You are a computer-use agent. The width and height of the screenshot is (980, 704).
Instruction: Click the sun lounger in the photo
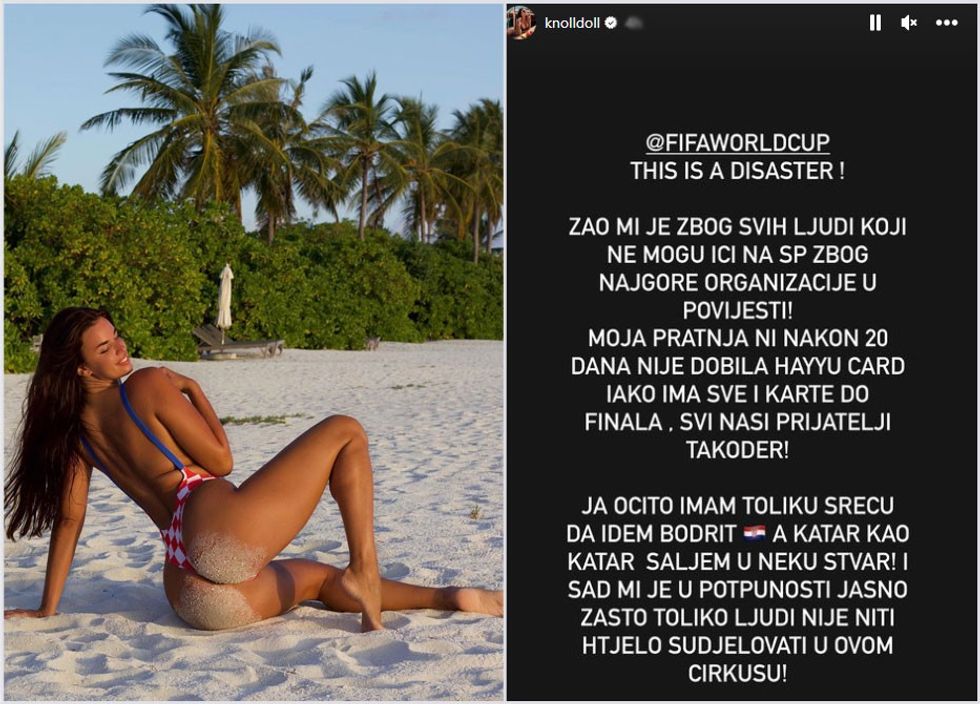[238, 343]
